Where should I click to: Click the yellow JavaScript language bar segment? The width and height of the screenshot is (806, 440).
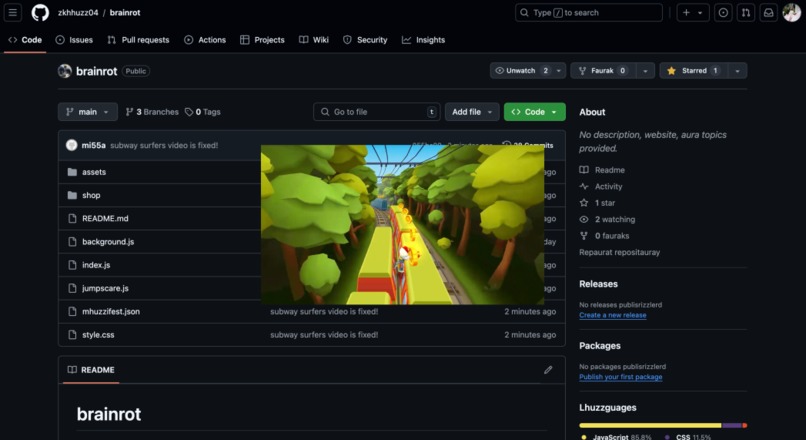650,425
